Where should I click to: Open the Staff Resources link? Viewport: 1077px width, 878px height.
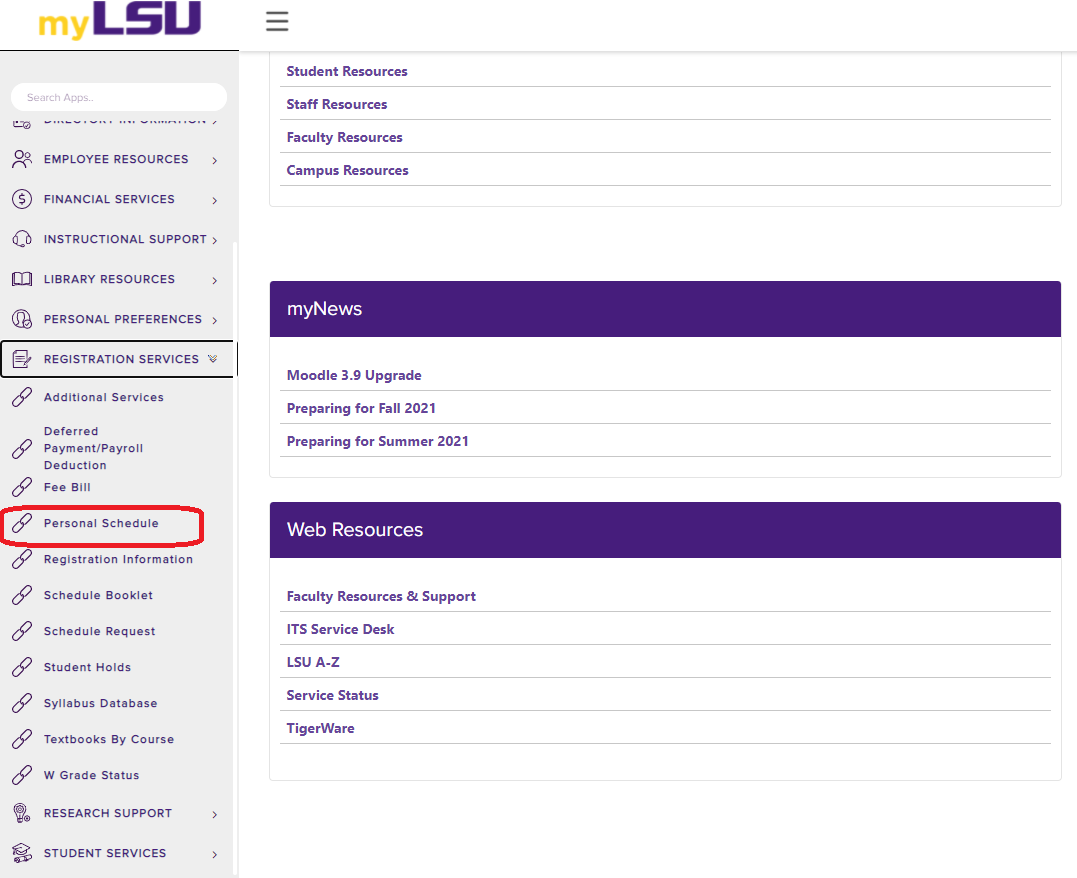tap(337, 104)
